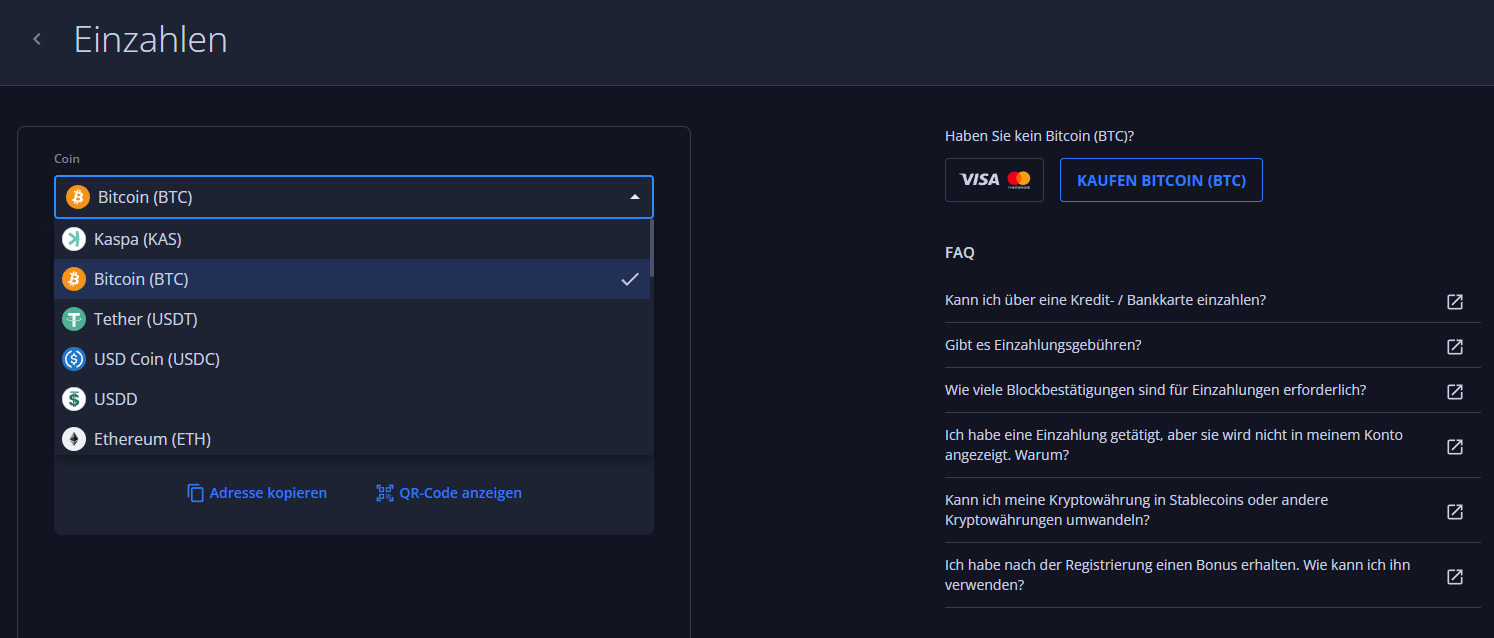Click the Bitcoin (BTC) coin selector field
This screenshot has height=638, width=1494.
(x=354, y=197)
